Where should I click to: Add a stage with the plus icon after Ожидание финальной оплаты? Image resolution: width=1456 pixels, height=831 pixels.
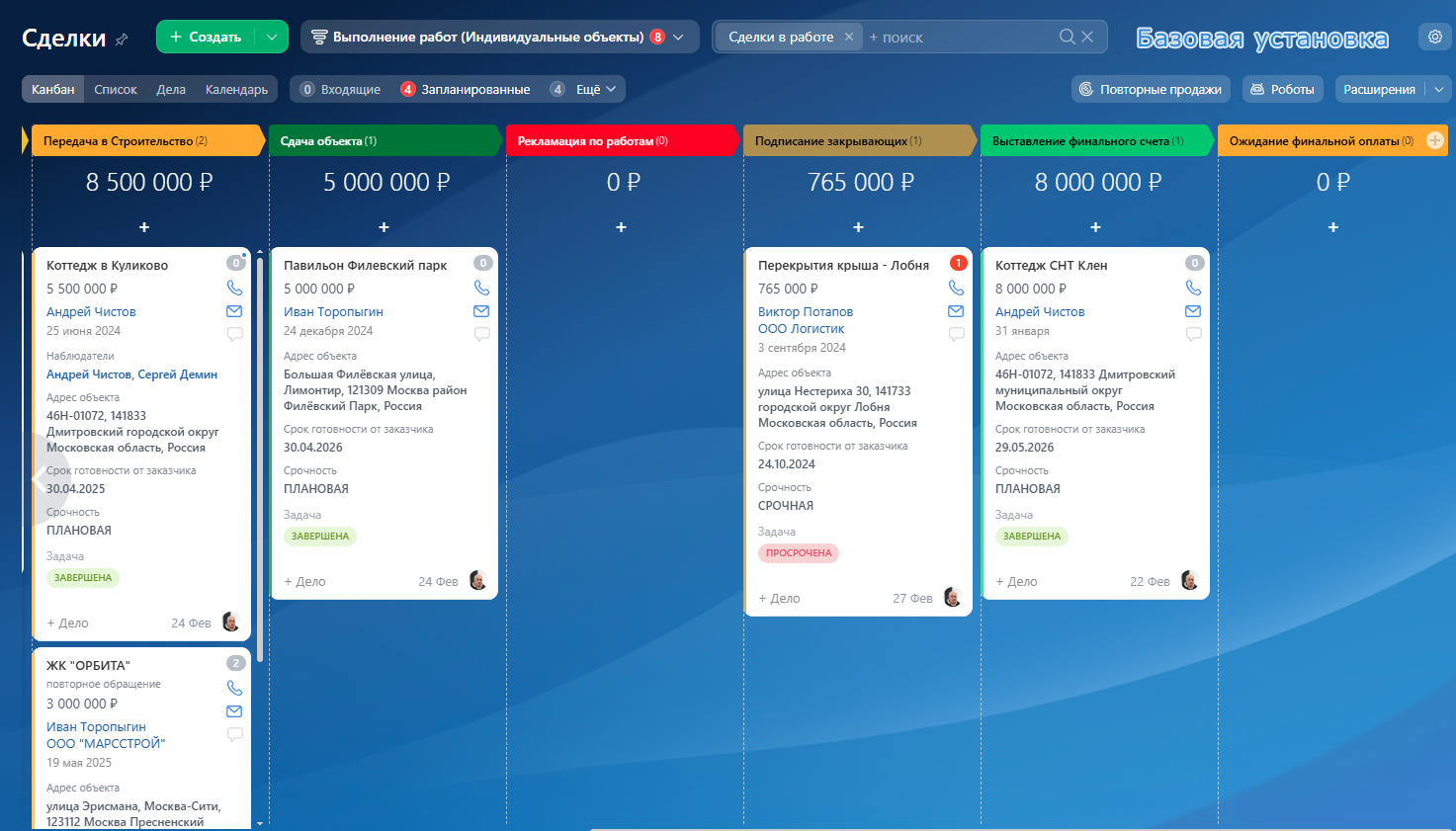1435,140
